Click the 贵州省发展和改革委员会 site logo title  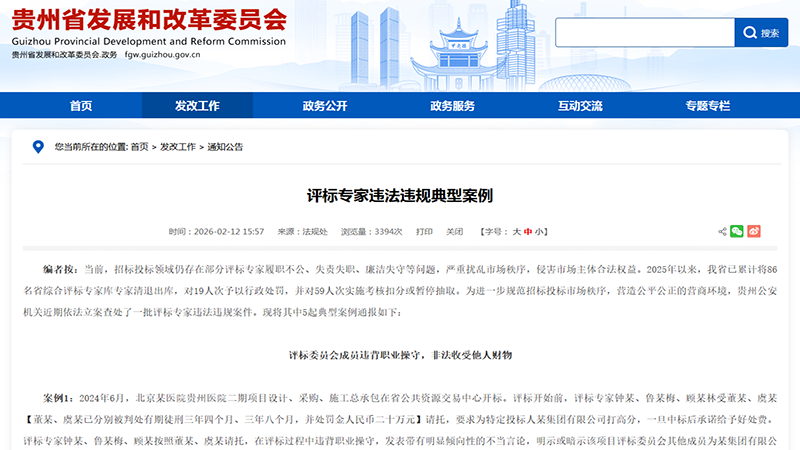pyautogui.click(x=149, y=20)
